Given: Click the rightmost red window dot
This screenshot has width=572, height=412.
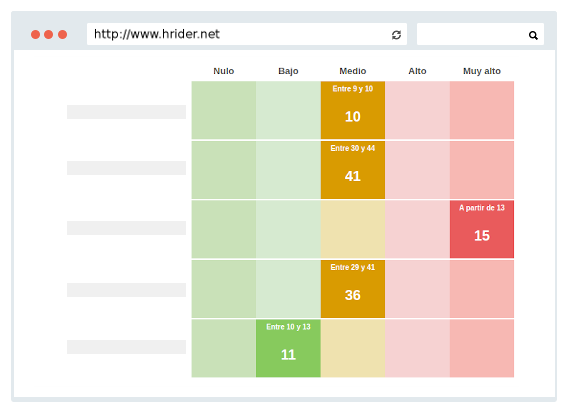Looking at the screenshot, I should (62, 34).
